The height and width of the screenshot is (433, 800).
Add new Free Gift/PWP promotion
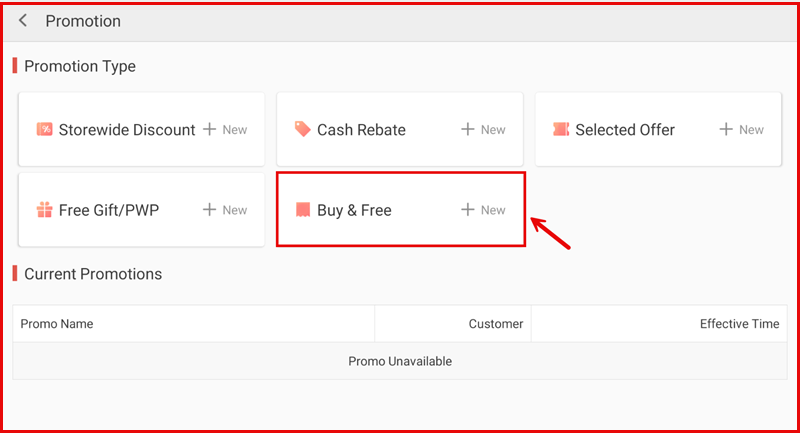click(225, 210)
